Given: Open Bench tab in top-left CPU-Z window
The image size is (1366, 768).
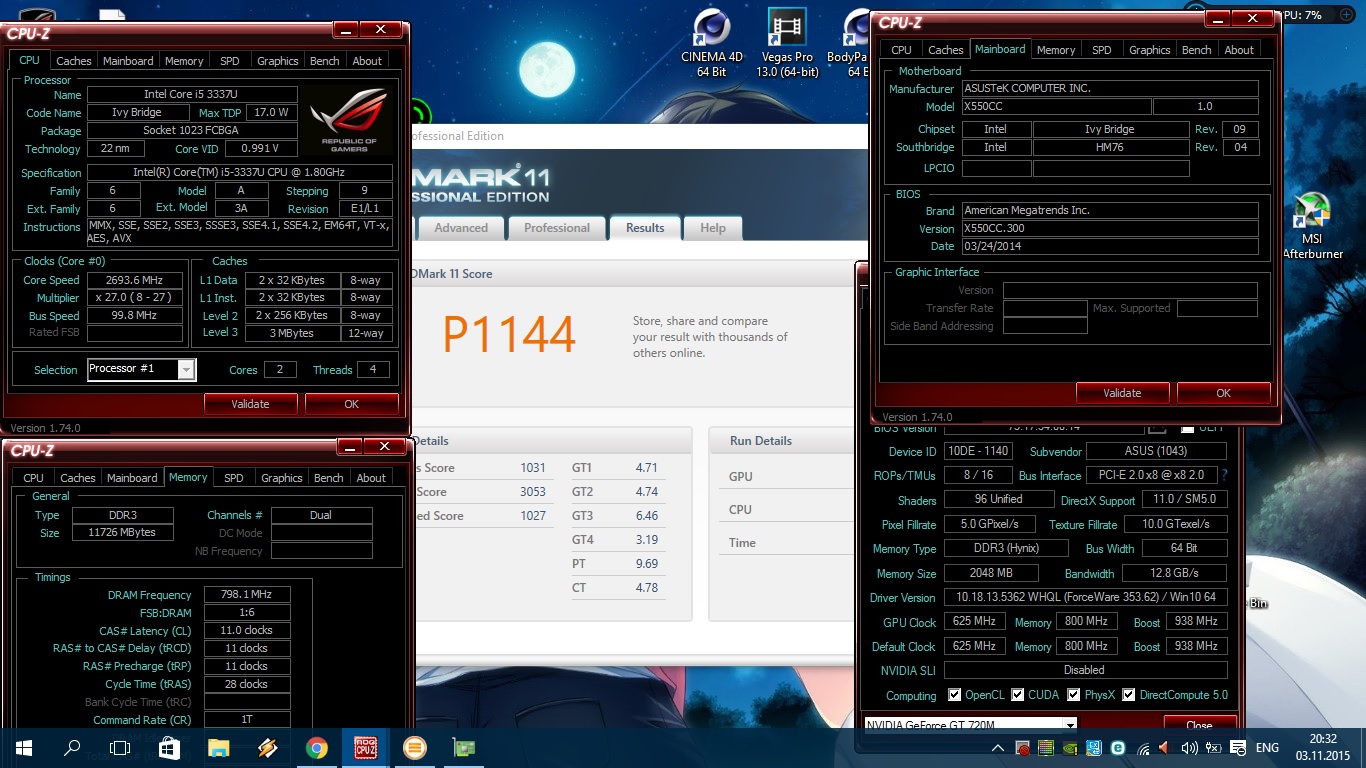Looking at the screenshot, I should [324, 61].
